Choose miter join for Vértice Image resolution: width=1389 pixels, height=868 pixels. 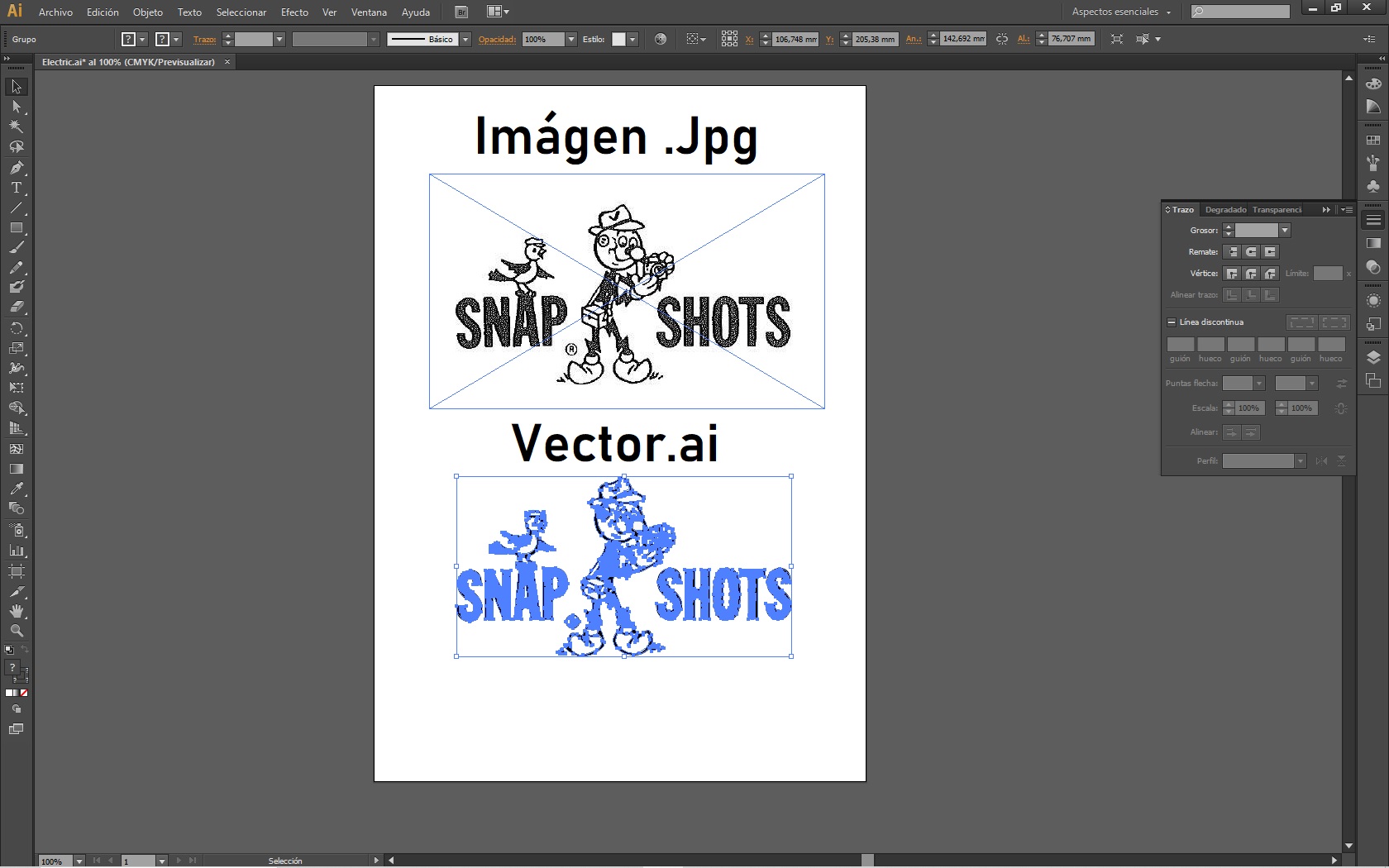1232,274
